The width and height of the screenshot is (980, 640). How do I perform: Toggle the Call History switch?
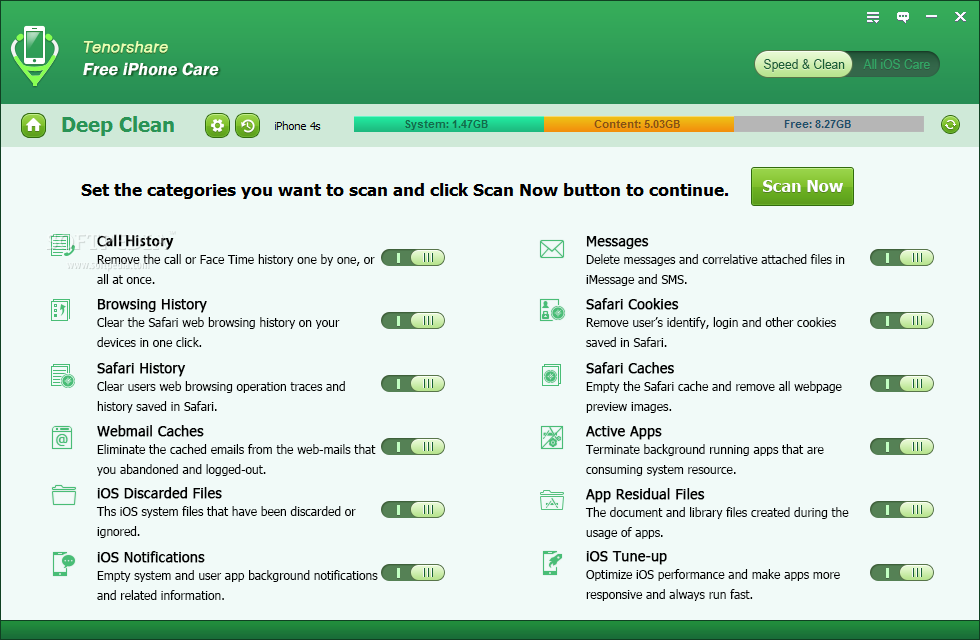(413, 258)
